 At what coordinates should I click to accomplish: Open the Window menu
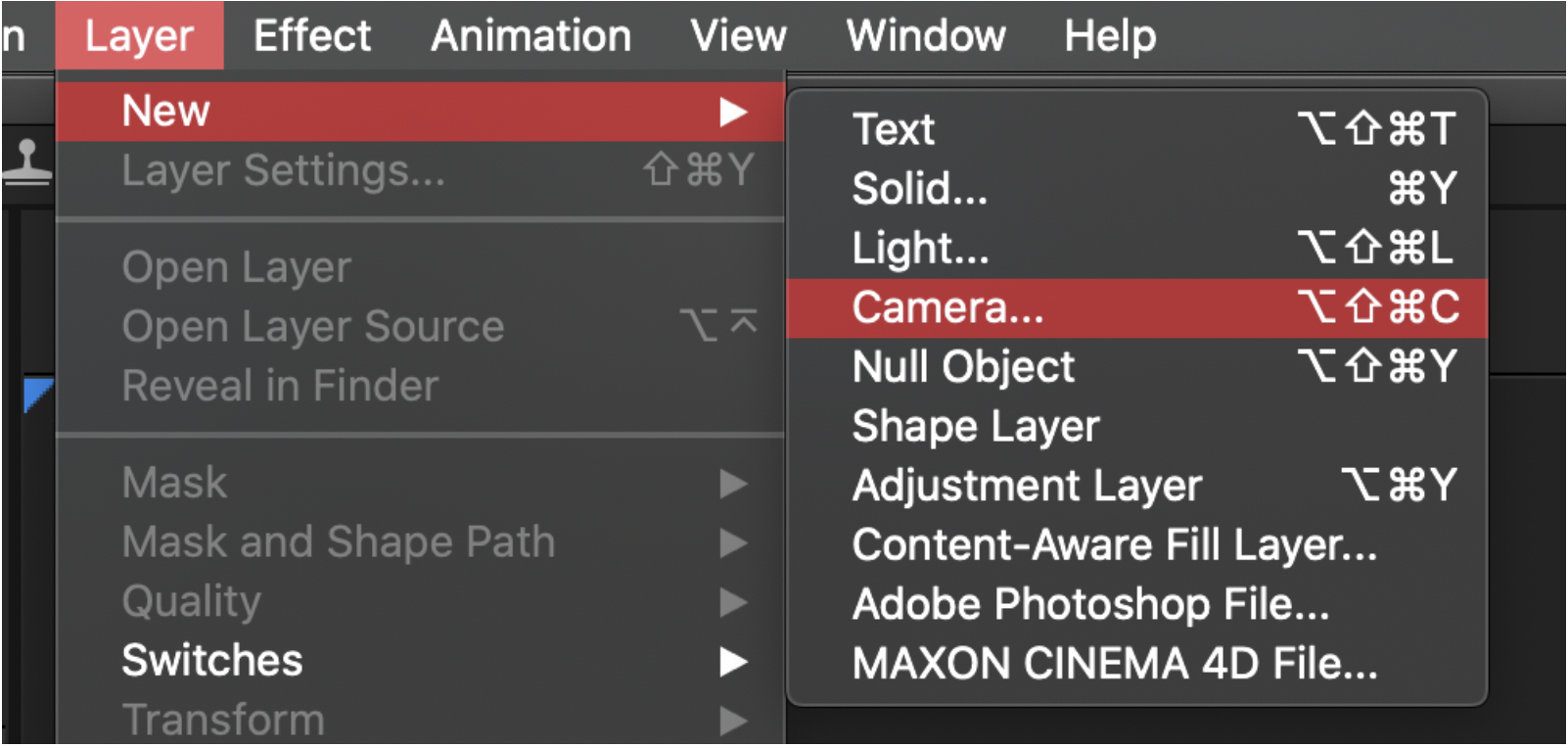pyautogui.click(x=926, y=36)
